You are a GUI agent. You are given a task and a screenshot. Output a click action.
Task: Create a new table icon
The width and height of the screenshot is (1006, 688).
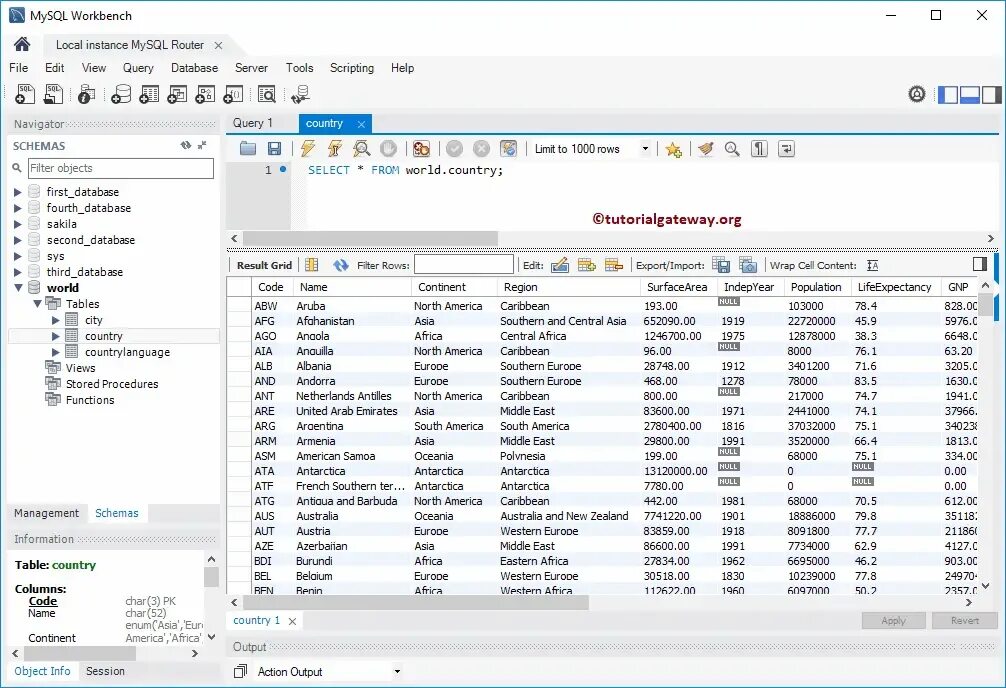tap(149, 94)
